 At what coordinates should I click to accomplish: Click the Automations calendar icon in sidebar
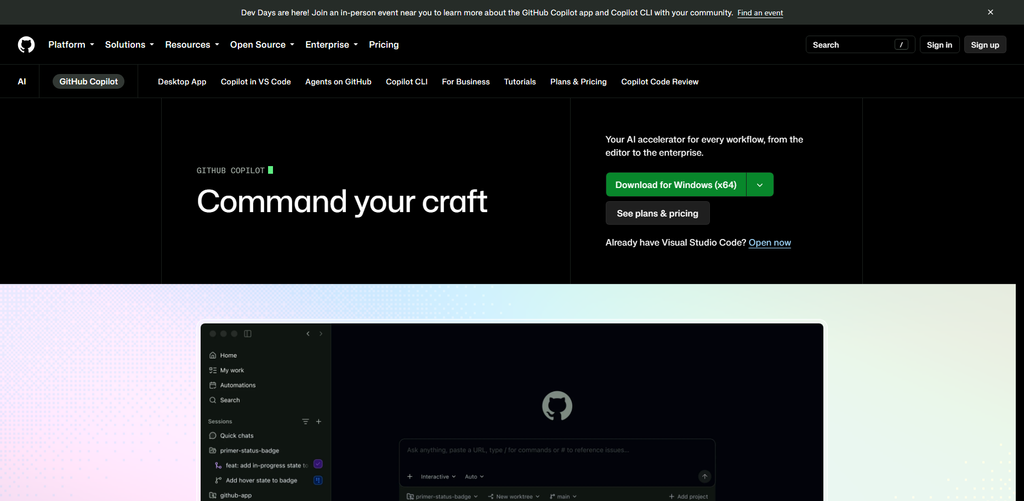[x=212, y=385]
